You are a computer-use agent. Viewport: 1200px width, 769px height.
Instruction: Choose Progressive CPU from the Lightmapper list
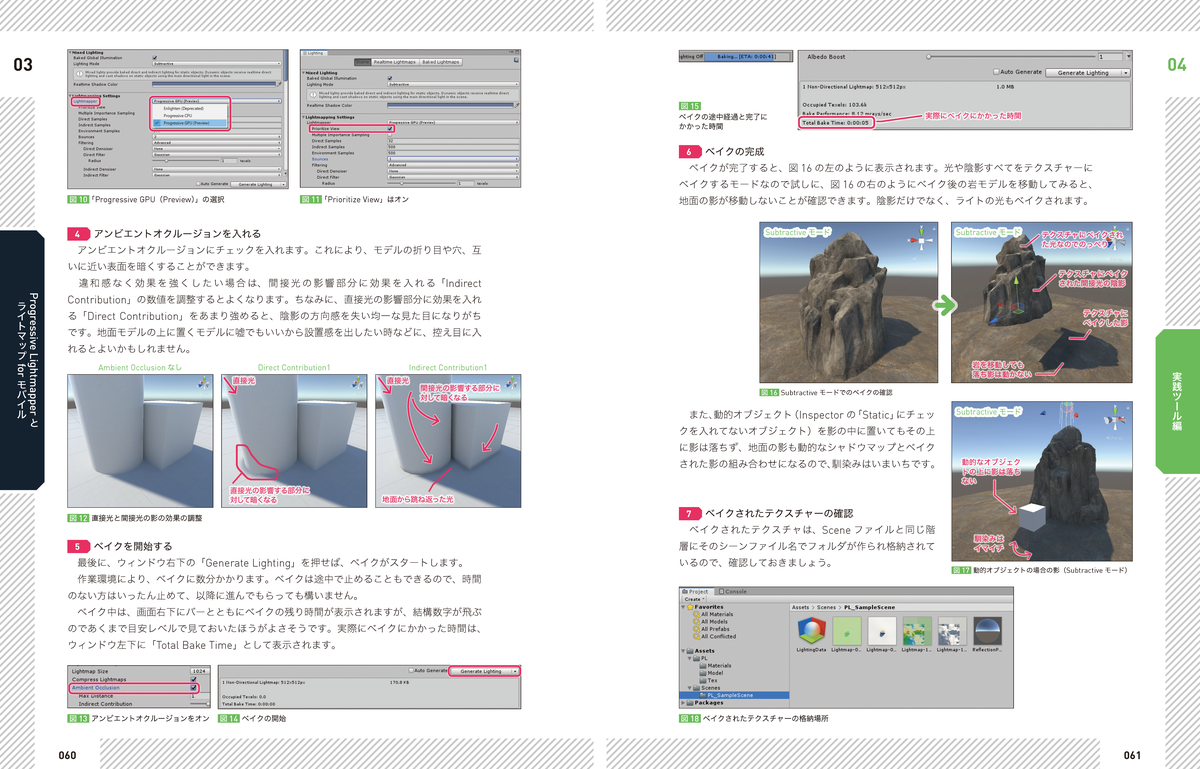[x=189, y=116]
